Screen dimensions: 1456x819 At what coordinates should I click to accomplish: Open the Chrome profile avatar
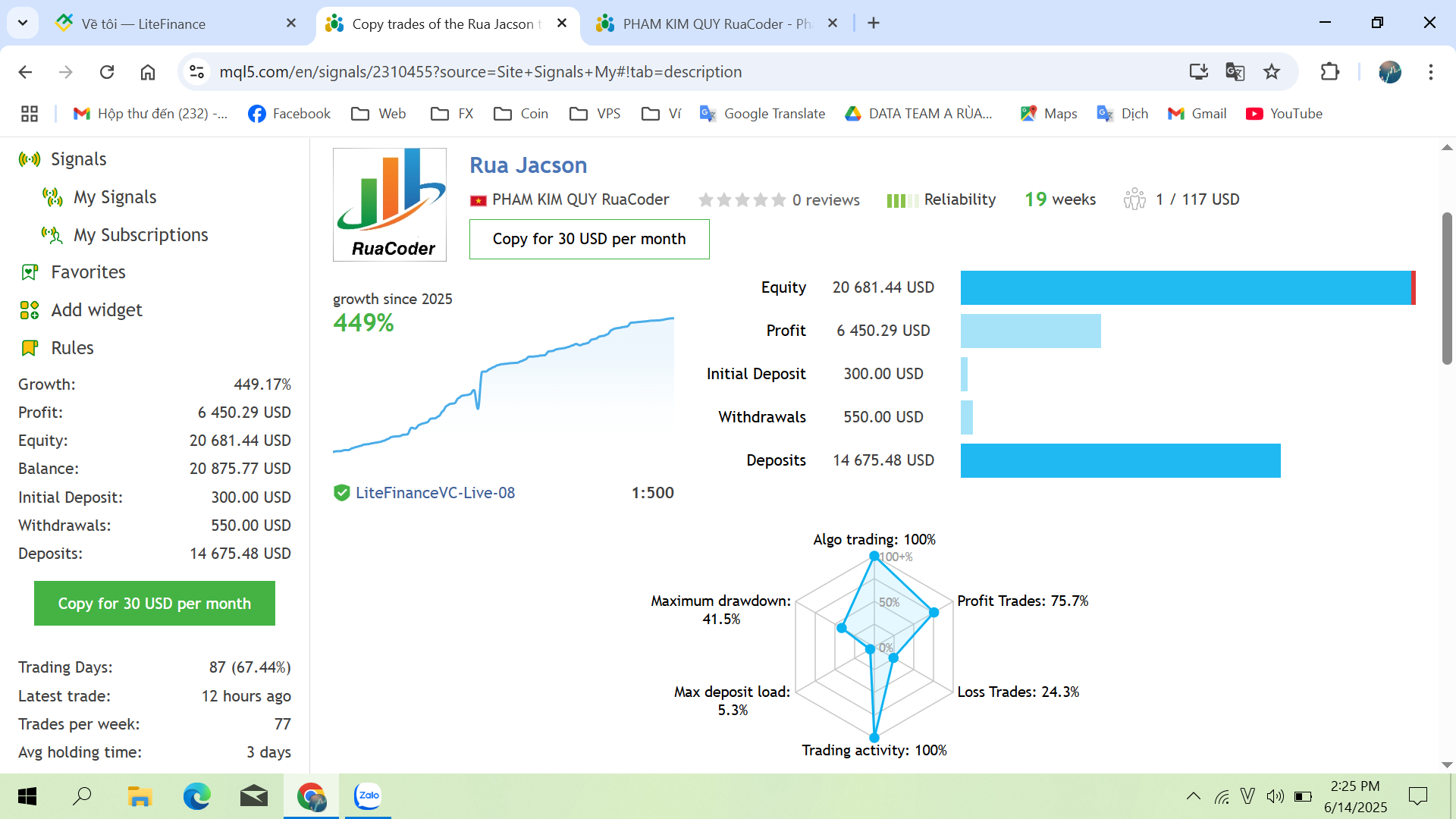pyautogui.click(x=1389, y=72)
